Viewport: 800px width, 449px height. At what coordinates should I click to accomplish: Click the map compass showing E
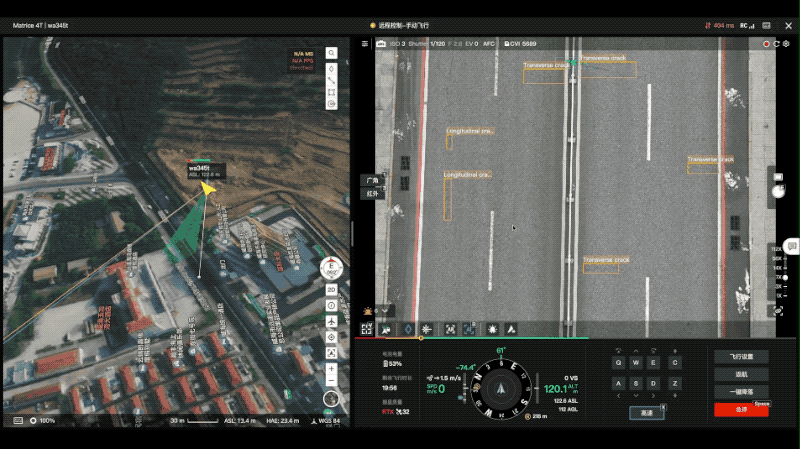tap(331, 268)
